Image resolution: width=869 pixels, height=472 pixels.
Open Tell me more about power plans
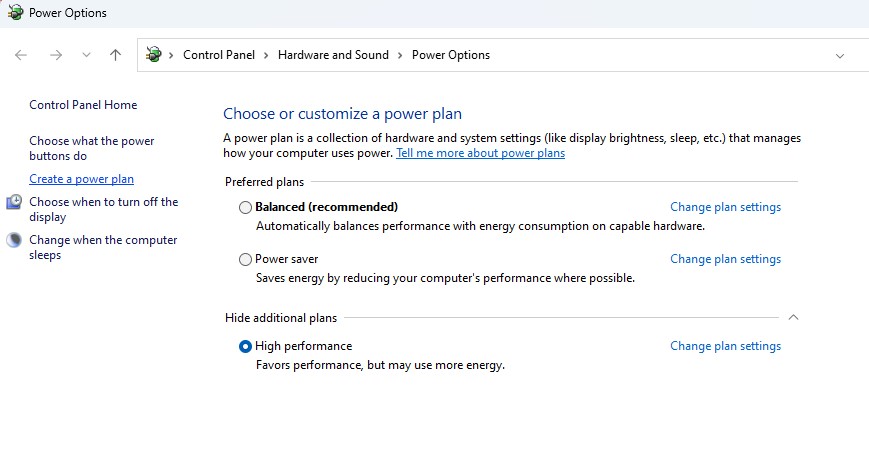coord(480,153)
